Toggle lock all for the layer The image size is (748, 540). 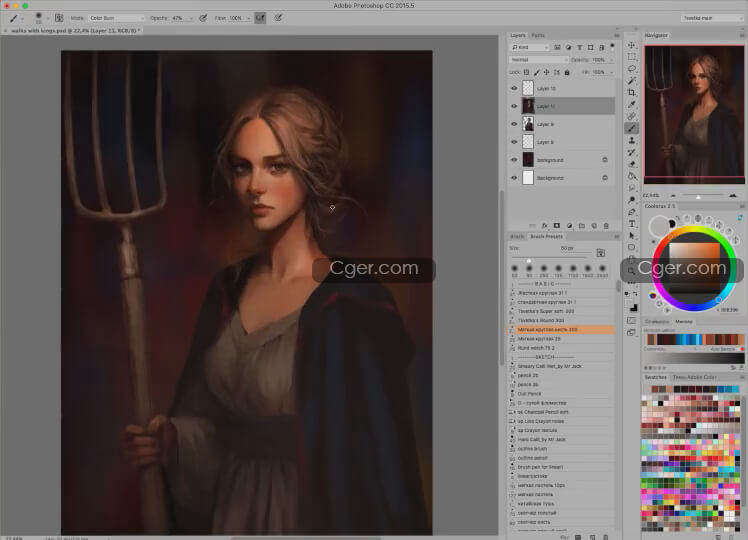[567, 72]
